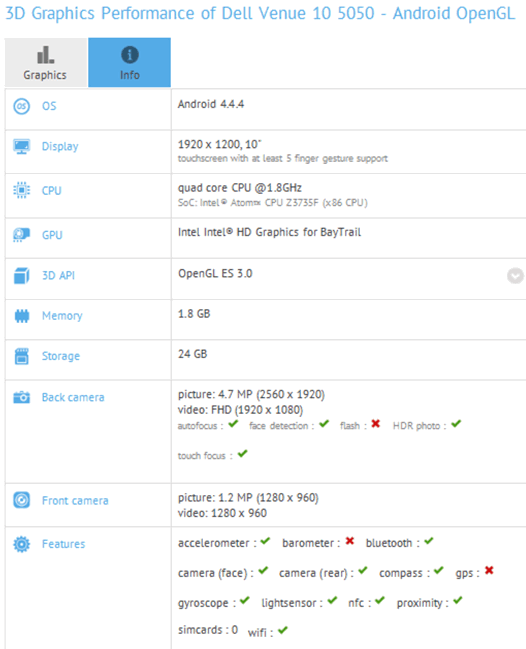Viewport: 526px width, 649px height.
Task: Click the Features label
Action: click(64, 544)
